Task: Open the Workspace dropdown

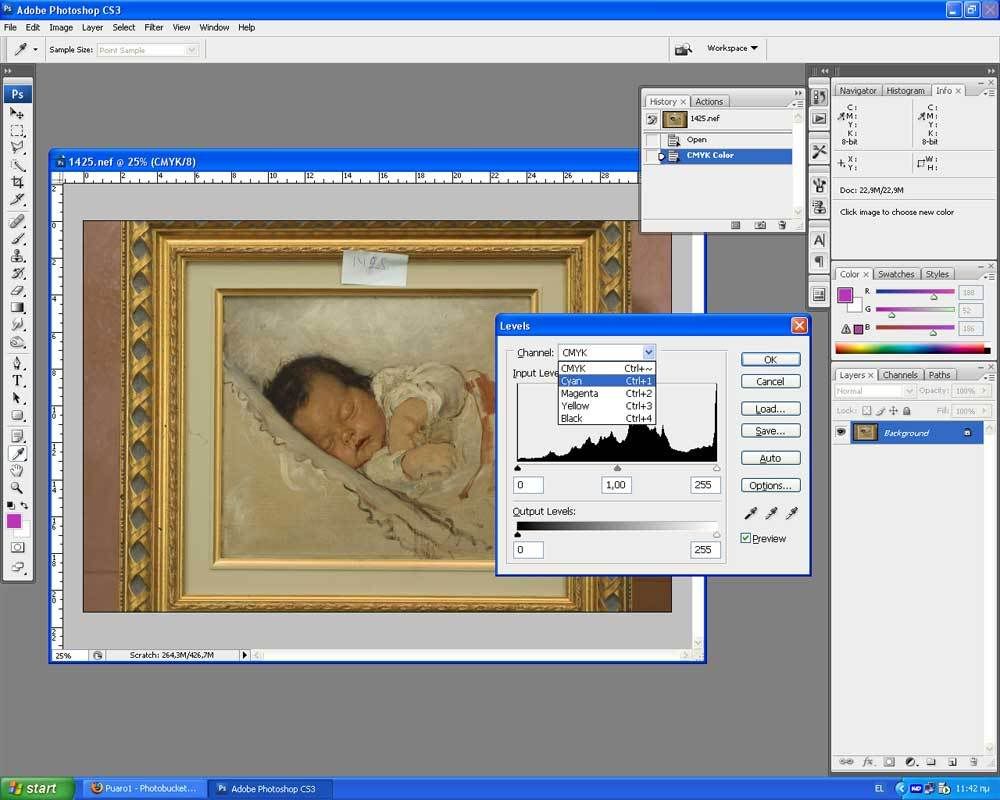Action: pos(732,48)
